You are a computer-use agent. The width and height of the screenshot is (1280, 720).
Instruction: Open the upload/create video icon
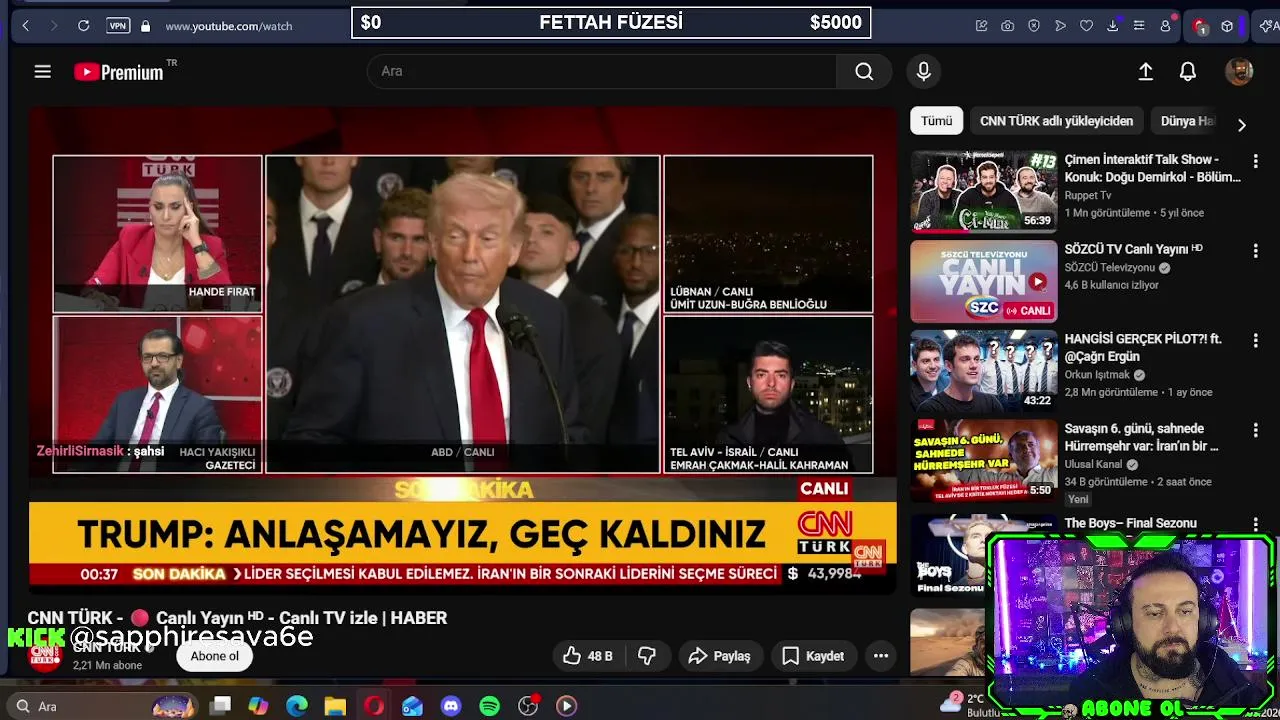point(1146,71)
